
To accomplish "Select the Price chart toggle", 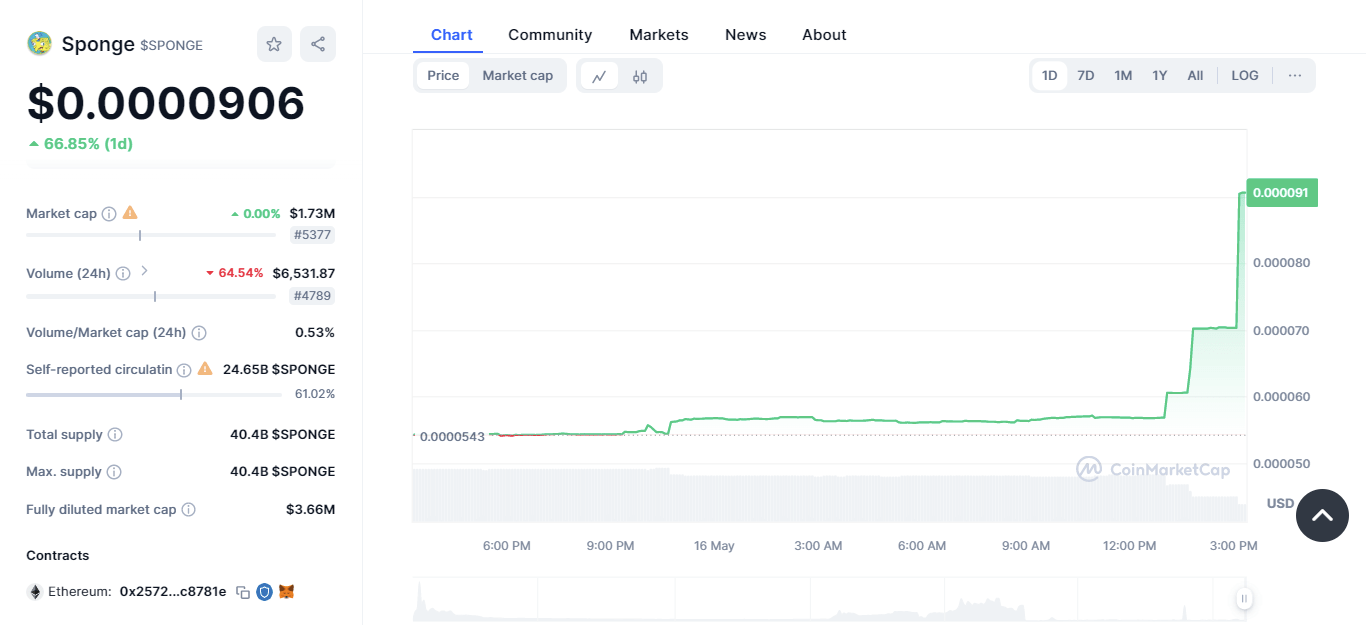I will pyautogui.click(x=443, y=76).
